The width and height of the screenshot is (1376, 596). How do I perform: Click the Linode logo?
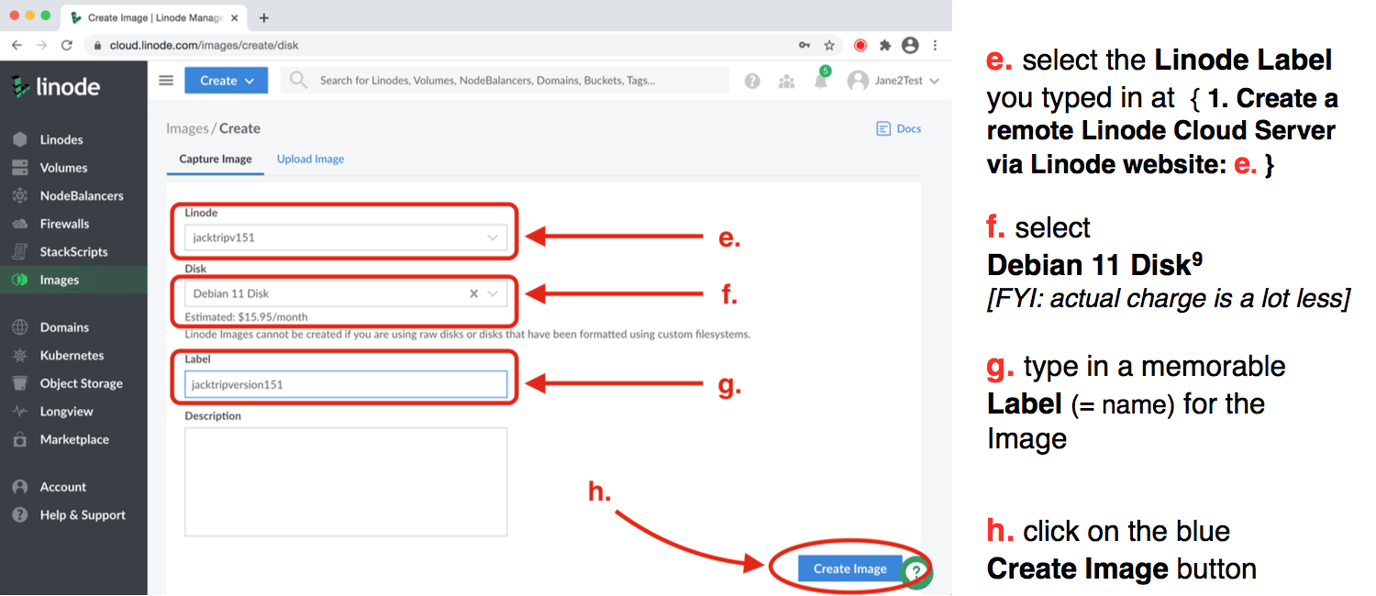pos(56,87)
